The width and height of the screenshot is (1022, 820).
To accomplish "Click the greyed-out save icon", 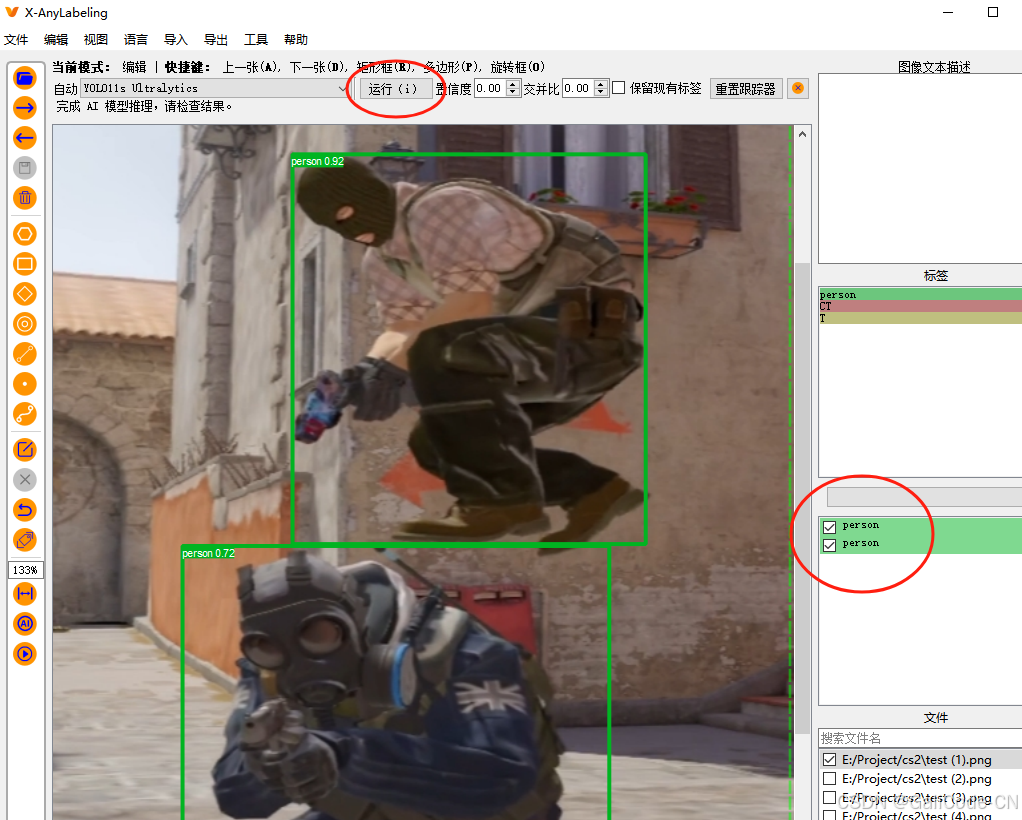I will click(x=25, y=168).
